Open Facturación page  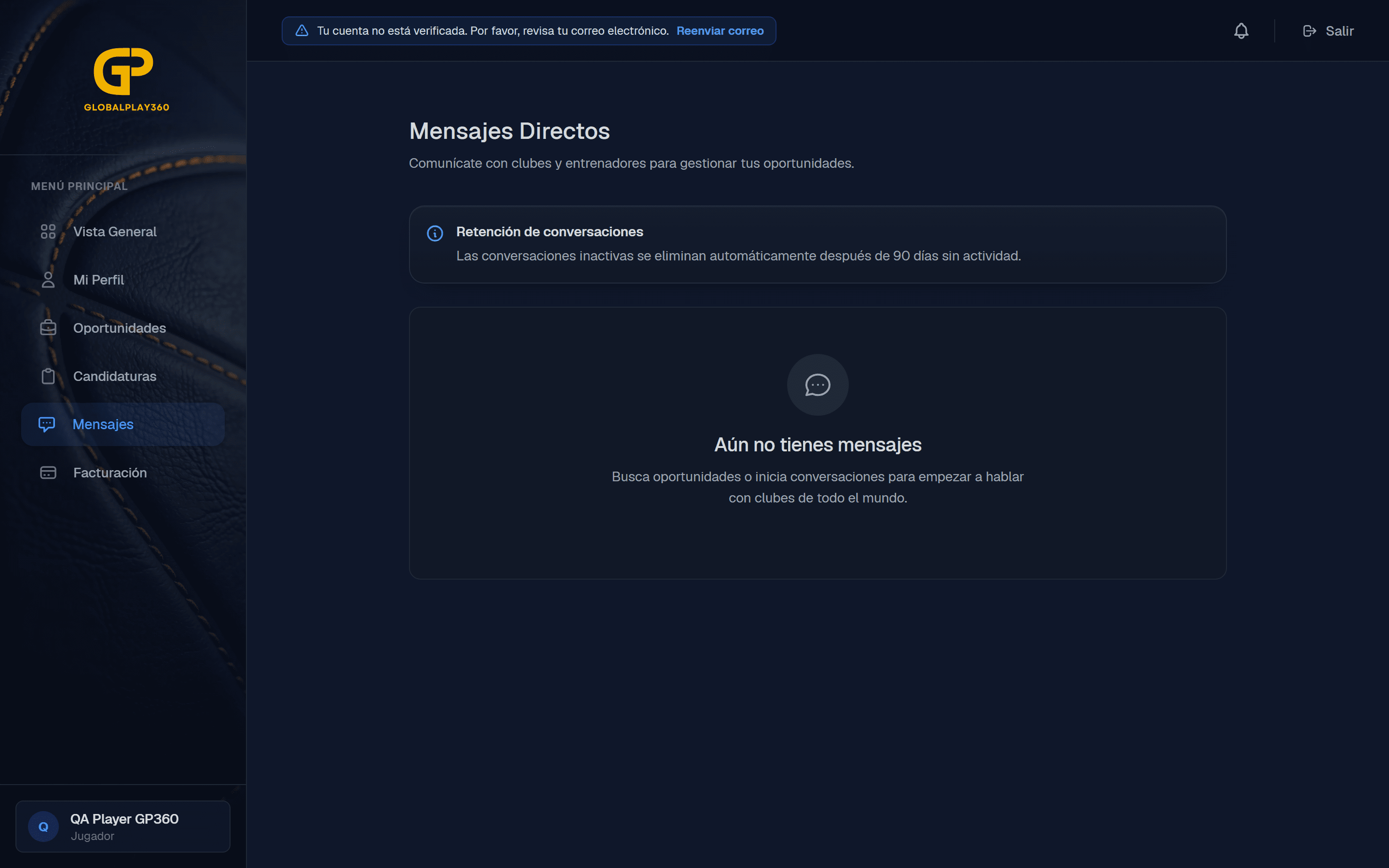pos(123,473)
